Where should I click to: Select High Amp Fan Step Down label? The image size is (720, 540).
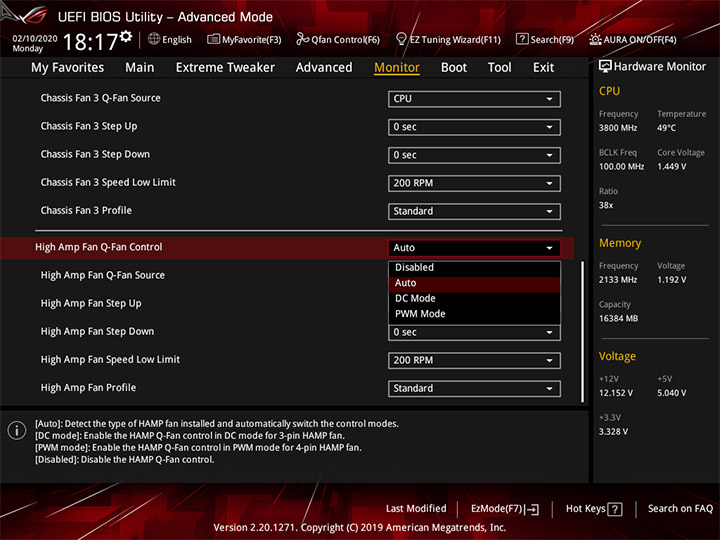coord(97,332)
